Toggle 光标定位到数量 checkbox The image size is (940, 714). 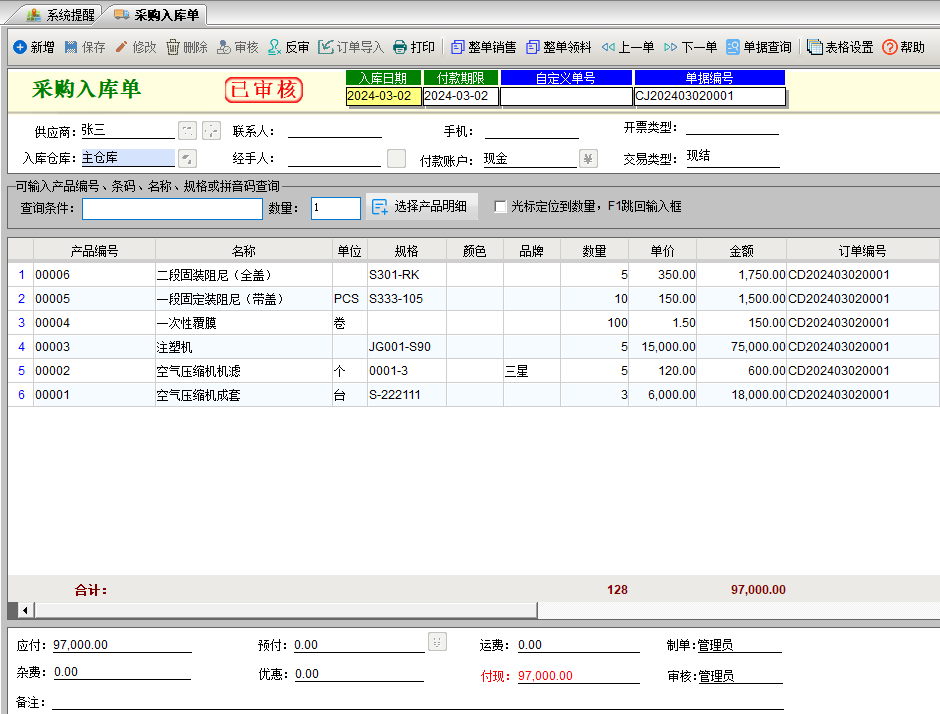[500, 207]
